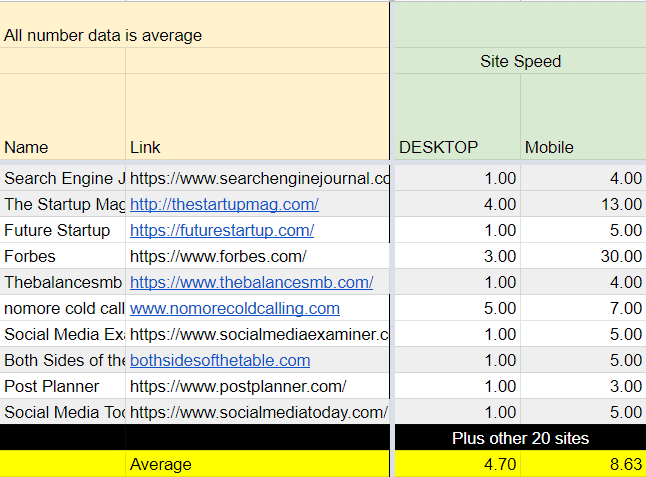Select the Post Planner name cell
Screen dimensions: 646x477
click(63, 386)
